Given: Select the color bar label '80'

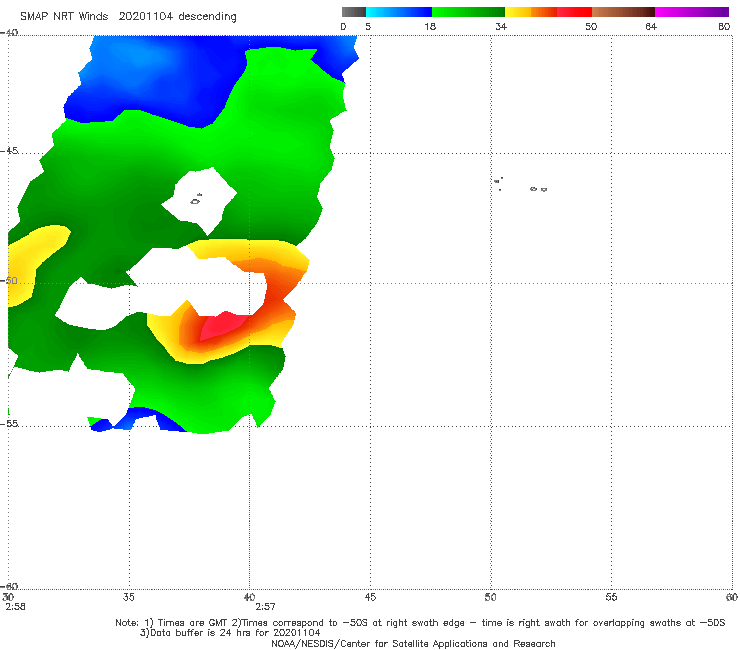Looking at the screenshot, I should pyautogui.click(x=724, y=26).
